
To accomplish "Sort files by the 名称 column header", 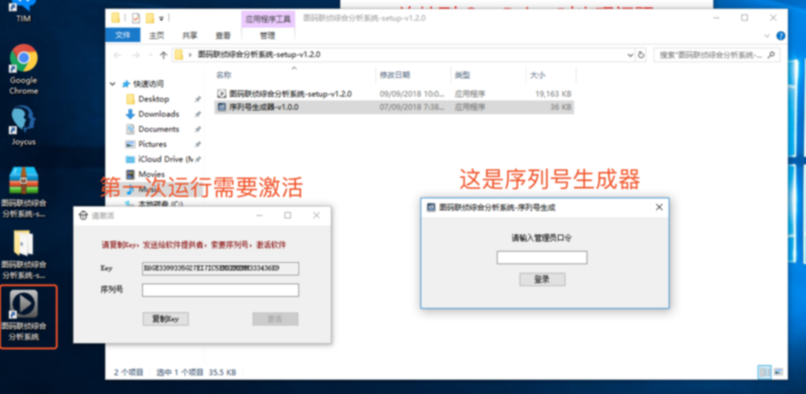I will point(223,75).
